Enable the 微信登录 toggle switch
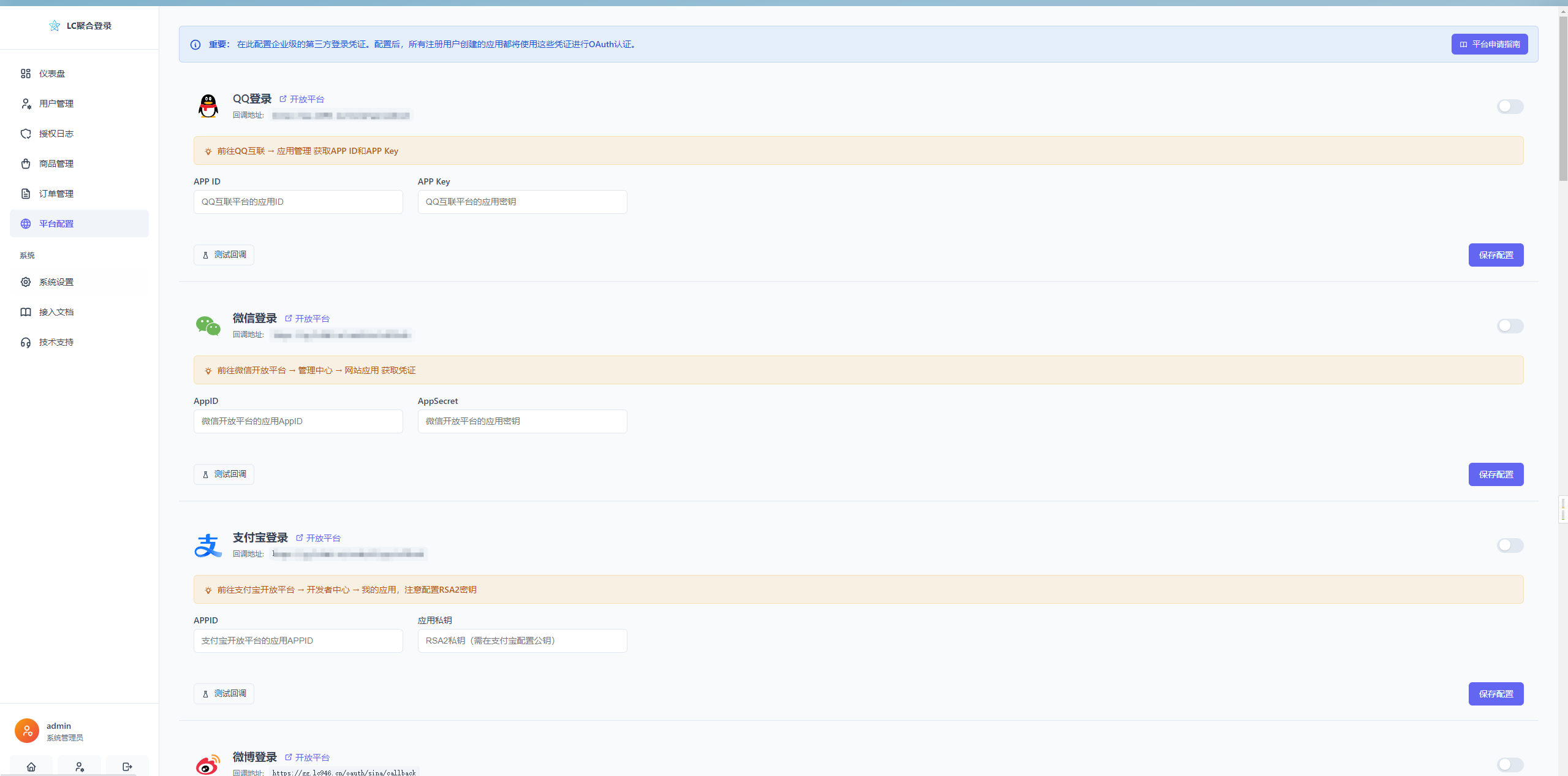The height and width of the screenshot is (776, 1568). [x=1509, y=326]
